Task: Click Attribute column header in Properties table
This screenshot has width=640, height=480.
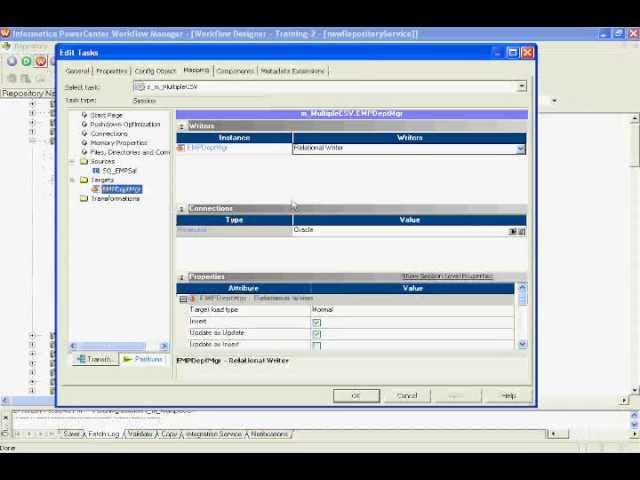Action: click(x=244, y=288)
